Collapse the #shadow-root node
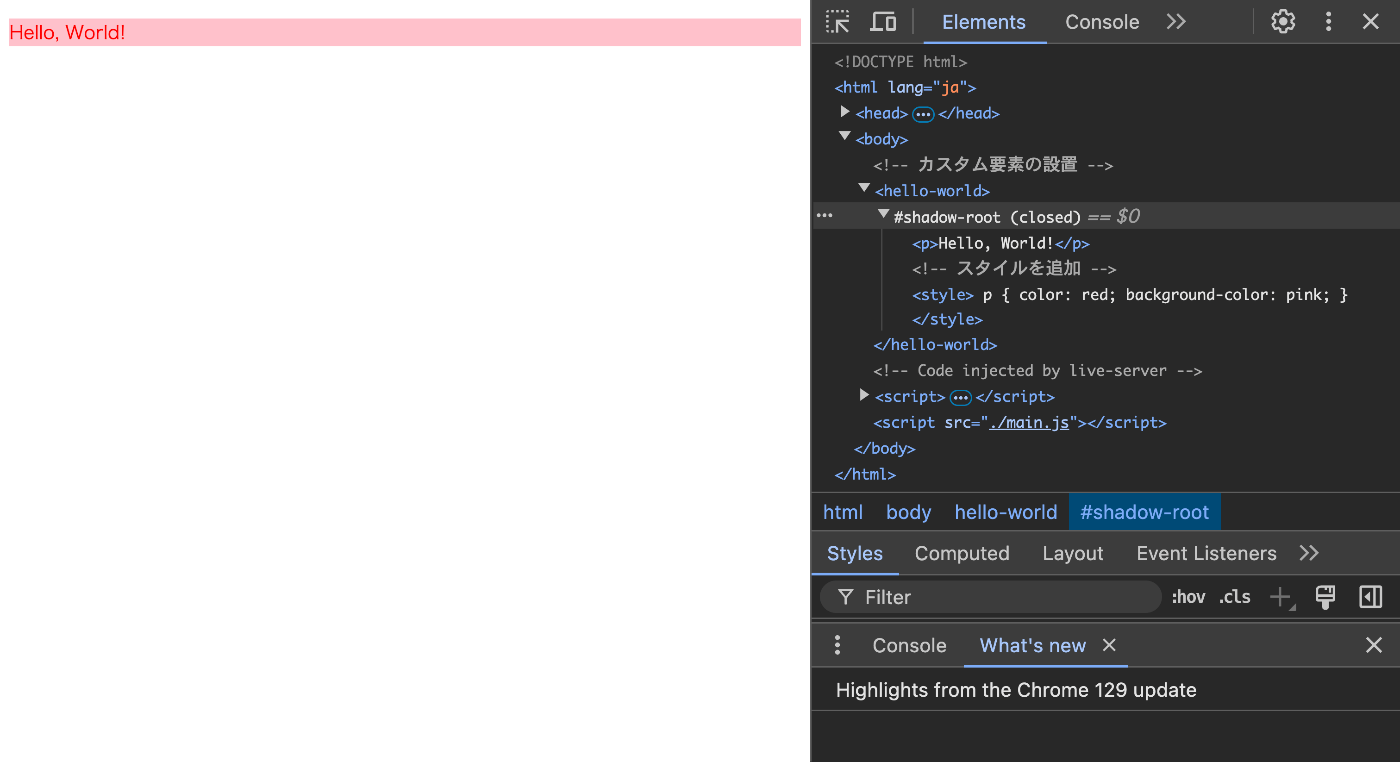Screen dimensions: 1400x762 tap(884, 214)
